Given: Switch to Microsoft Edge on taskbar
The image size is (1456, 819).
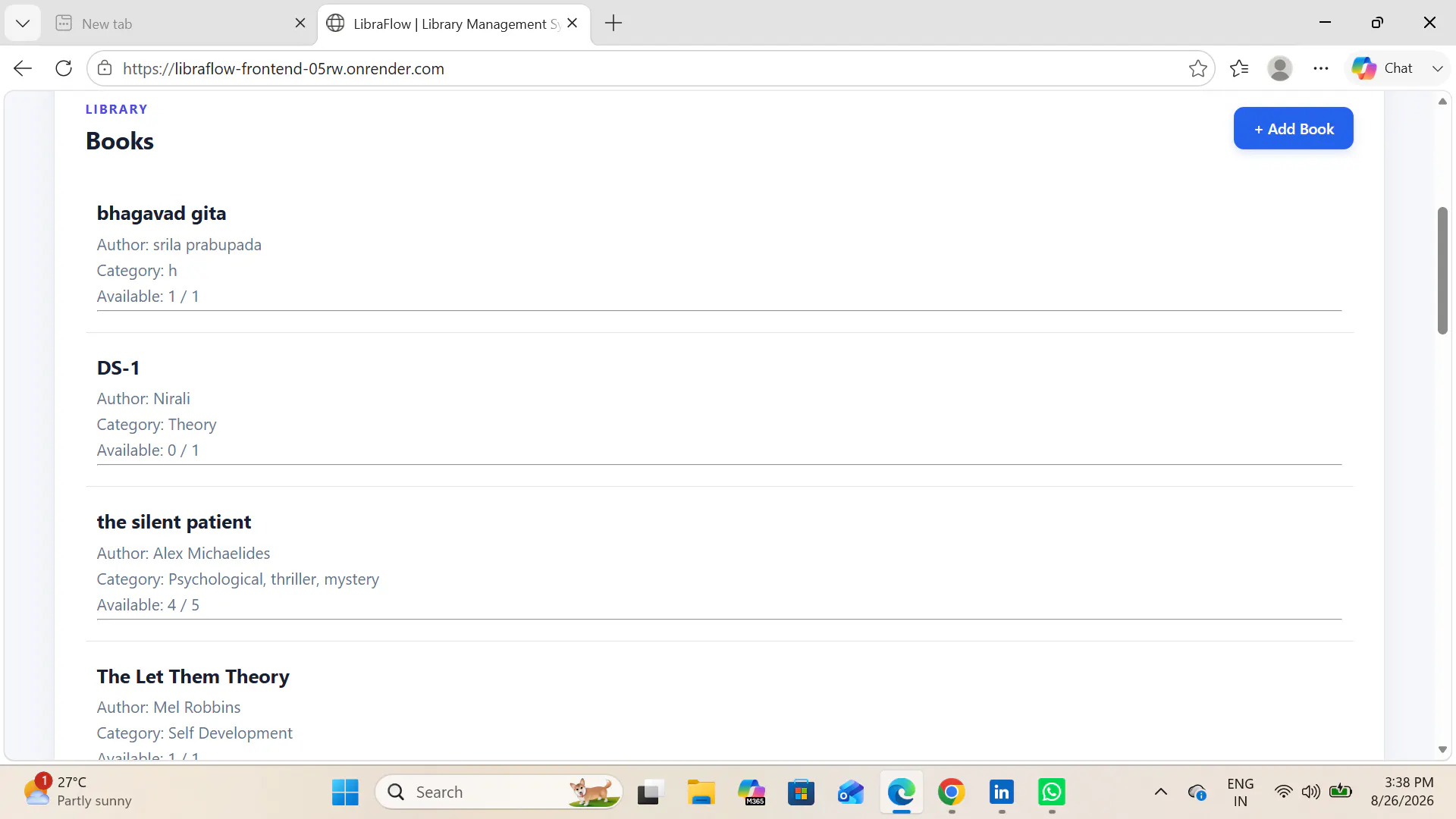Looking at the screenshot, I should coord(902,792).
